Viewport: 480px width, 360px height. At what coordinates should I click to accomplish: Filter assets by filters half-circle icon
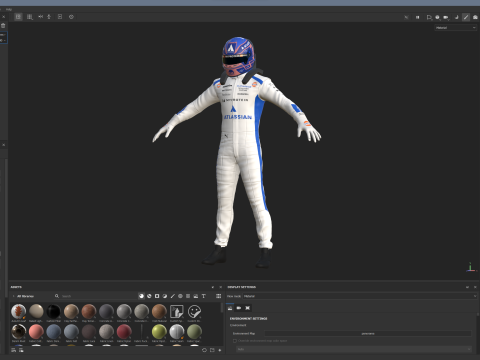click(x=165, y=296)
